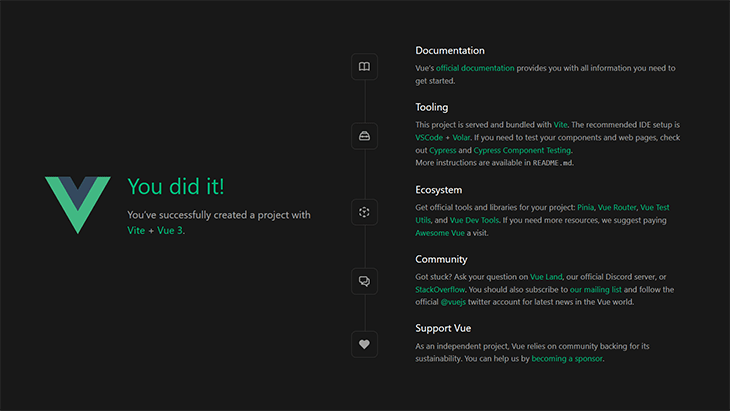730x411 pixels.
Task: Click the Community chat bubbles icon
Action: pyautogui.click(x=365, y=281)
